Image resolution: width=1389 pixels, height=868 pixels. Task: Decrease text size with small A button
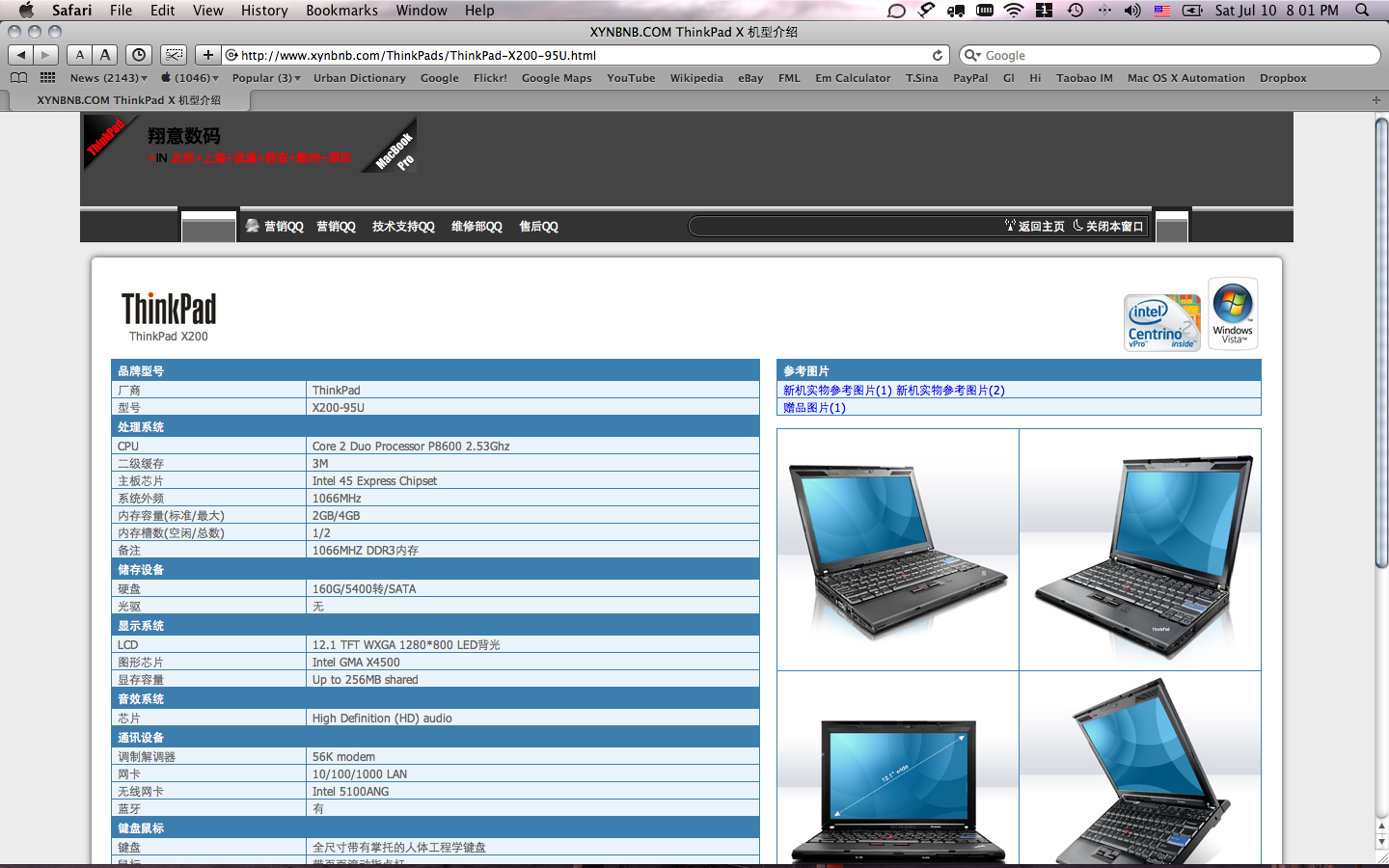point(80,55)
